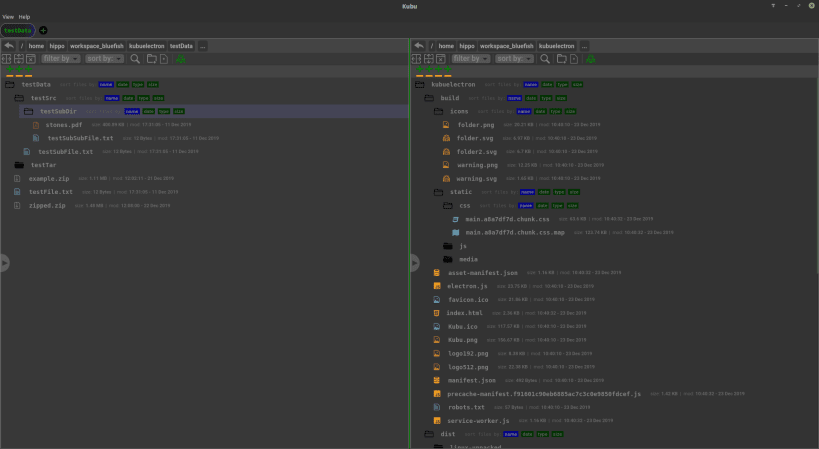Select service-worker.js in right pane
This screenshot has width=819, height=449.
pos(478,421)
